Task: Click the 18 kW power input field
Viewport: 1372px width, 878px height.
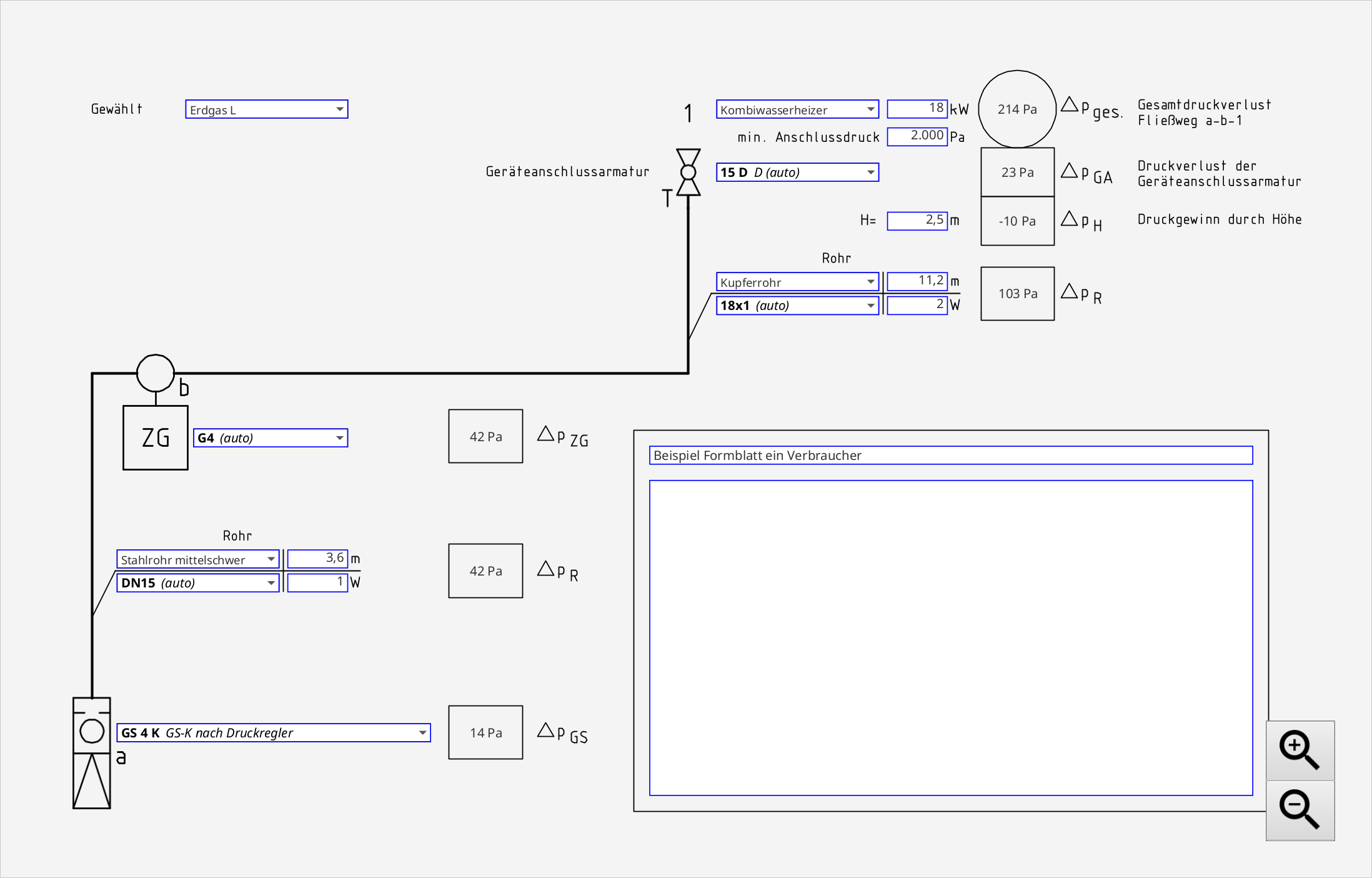Action: point(917,109)
